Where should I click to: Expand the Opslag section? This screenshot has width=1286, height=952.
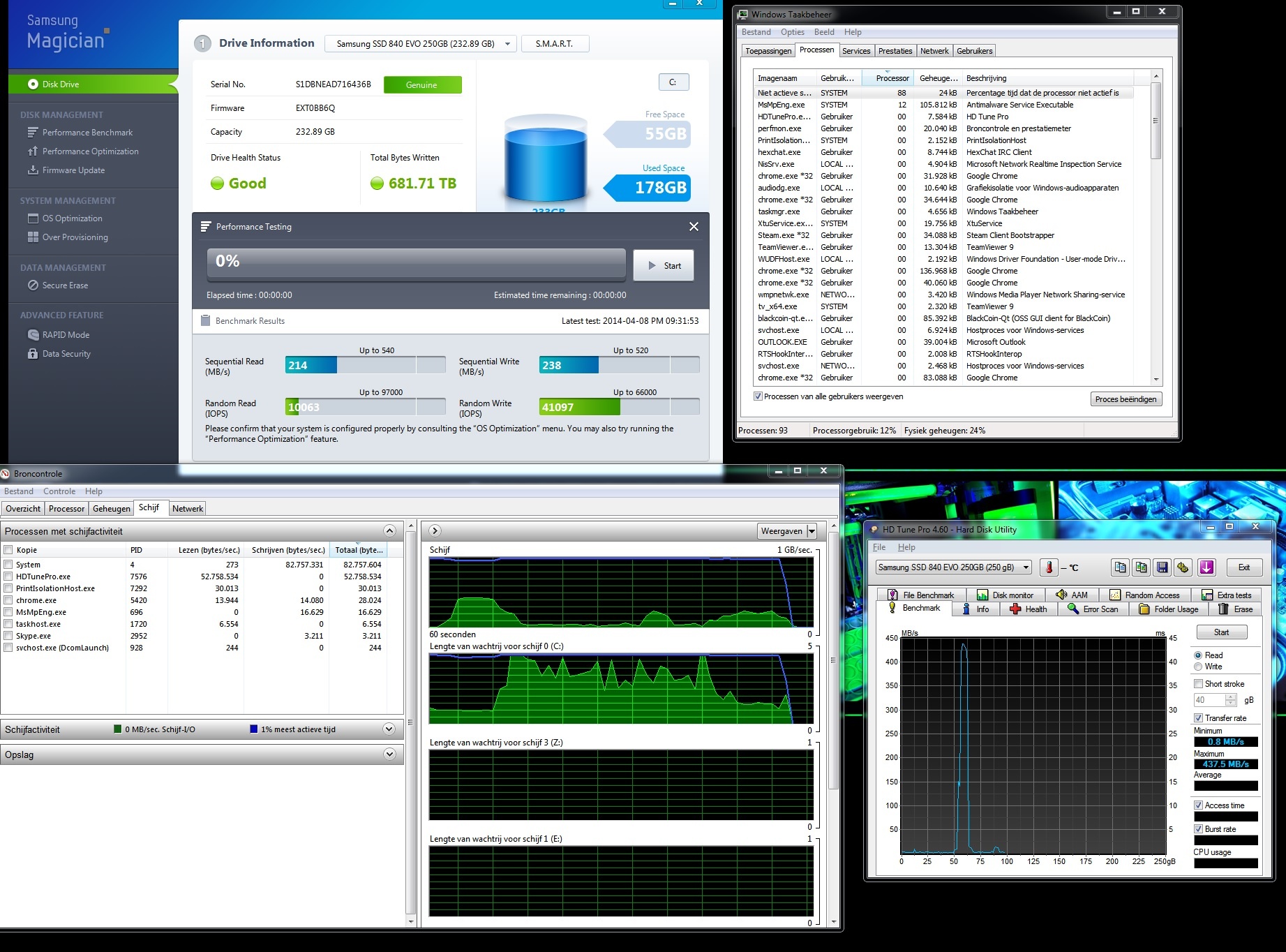coord(389,754)
